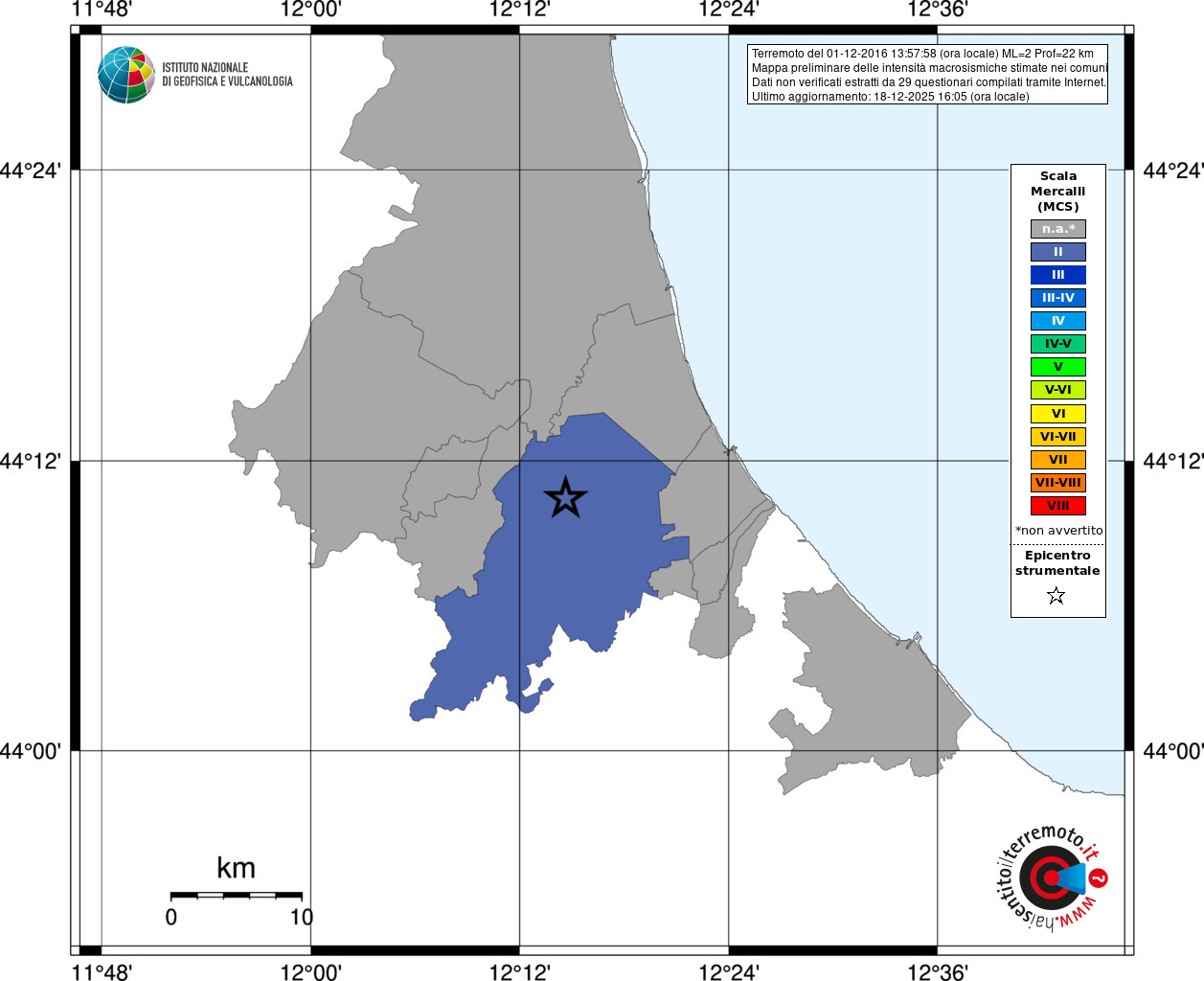
Task: Click 'Ultimo aggiornamento: 18-12-2025' line
Action: (x=891, y=97)
